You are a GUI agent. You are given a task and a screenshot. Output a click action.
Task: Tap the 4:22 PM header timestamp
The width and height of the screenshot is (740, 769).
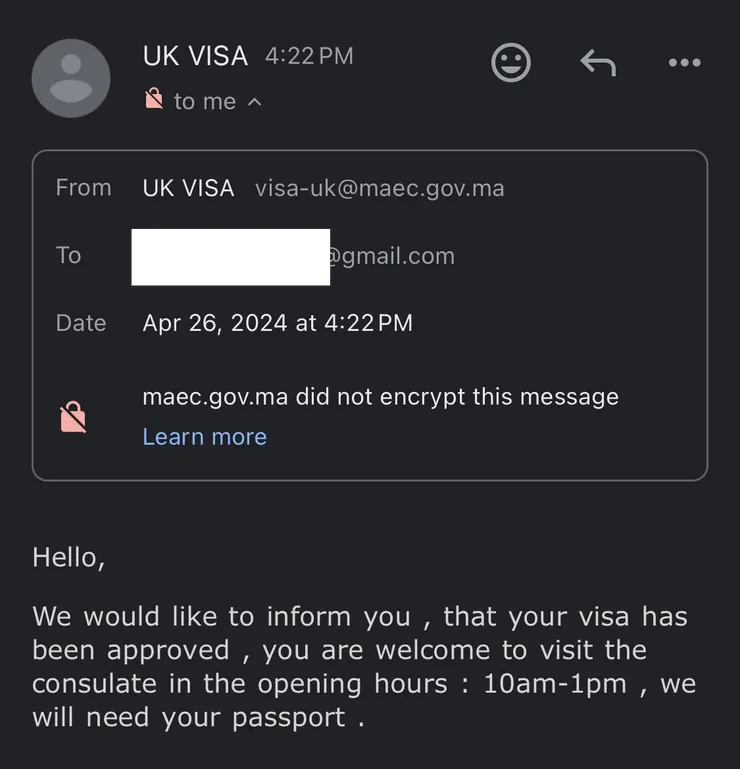(x=309, y=57)
